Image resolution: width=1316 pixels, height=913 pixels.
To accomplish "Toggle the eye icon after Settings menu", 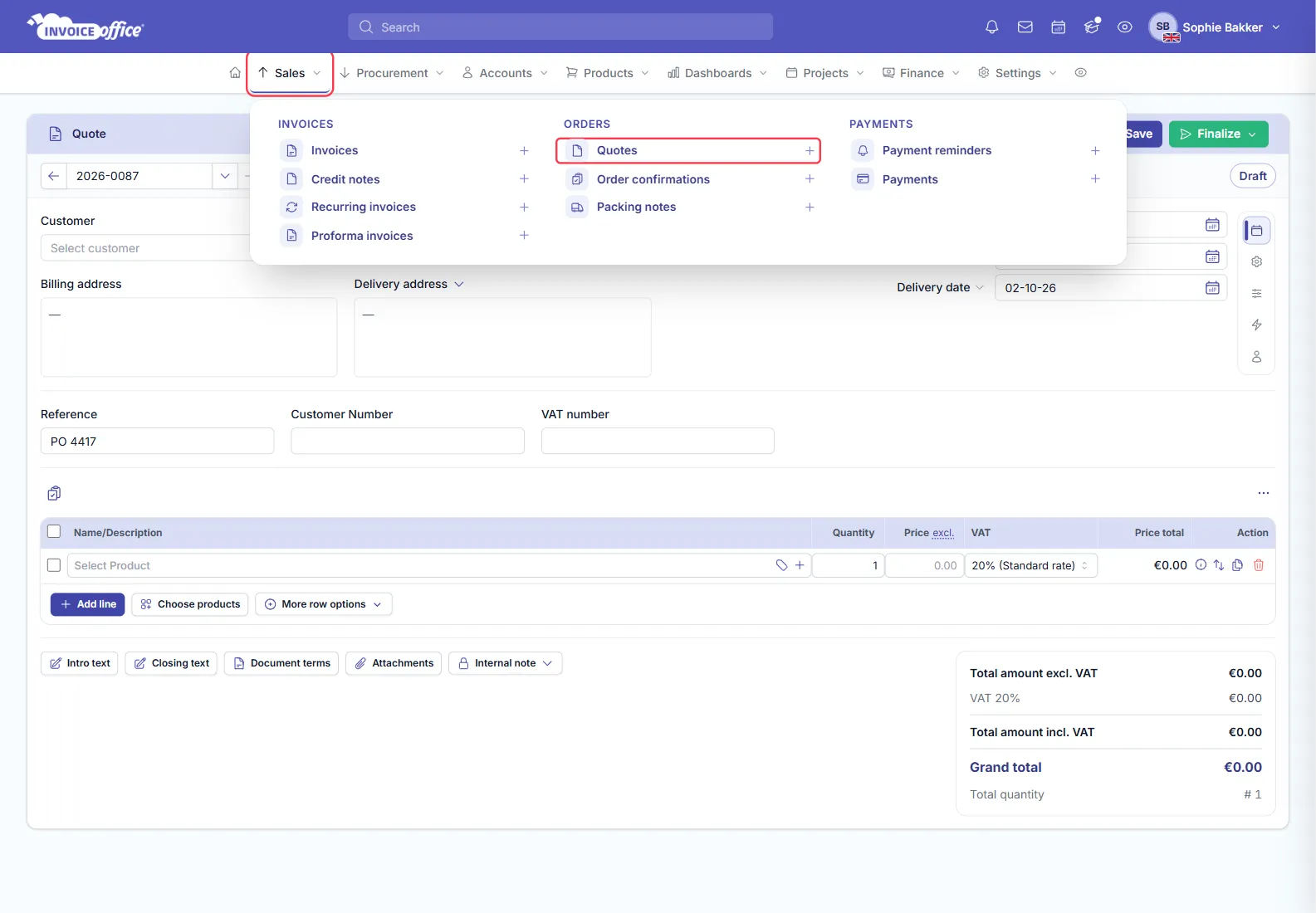I will tap(1080, 73).
